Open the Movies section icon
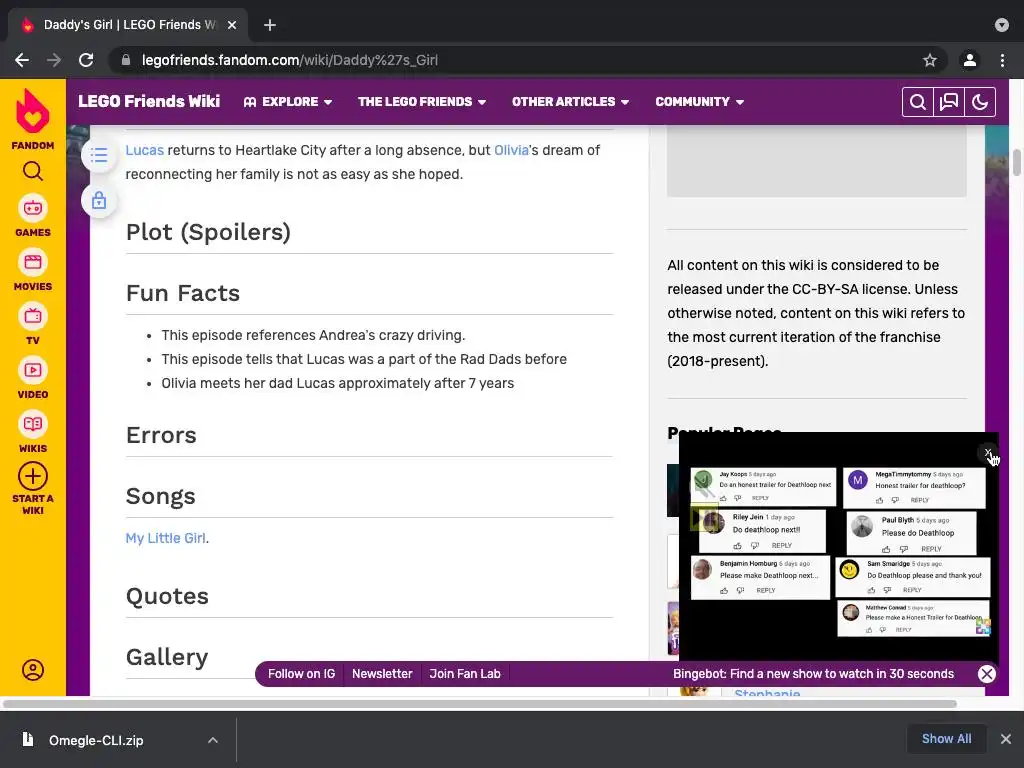 pyautogui.click(x=33, y=263)
